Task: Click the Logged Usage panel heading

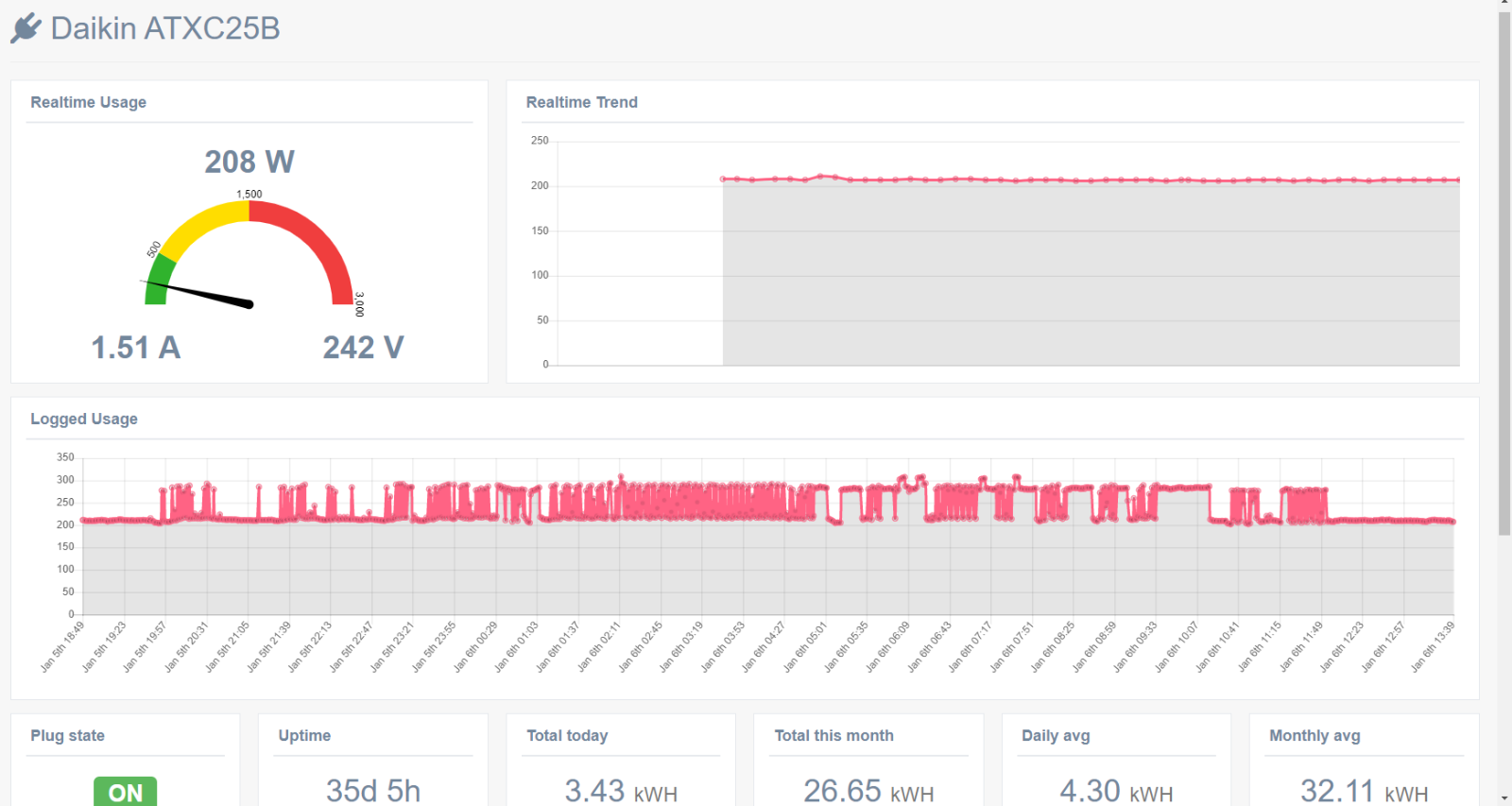Action: tap(84, 419)
